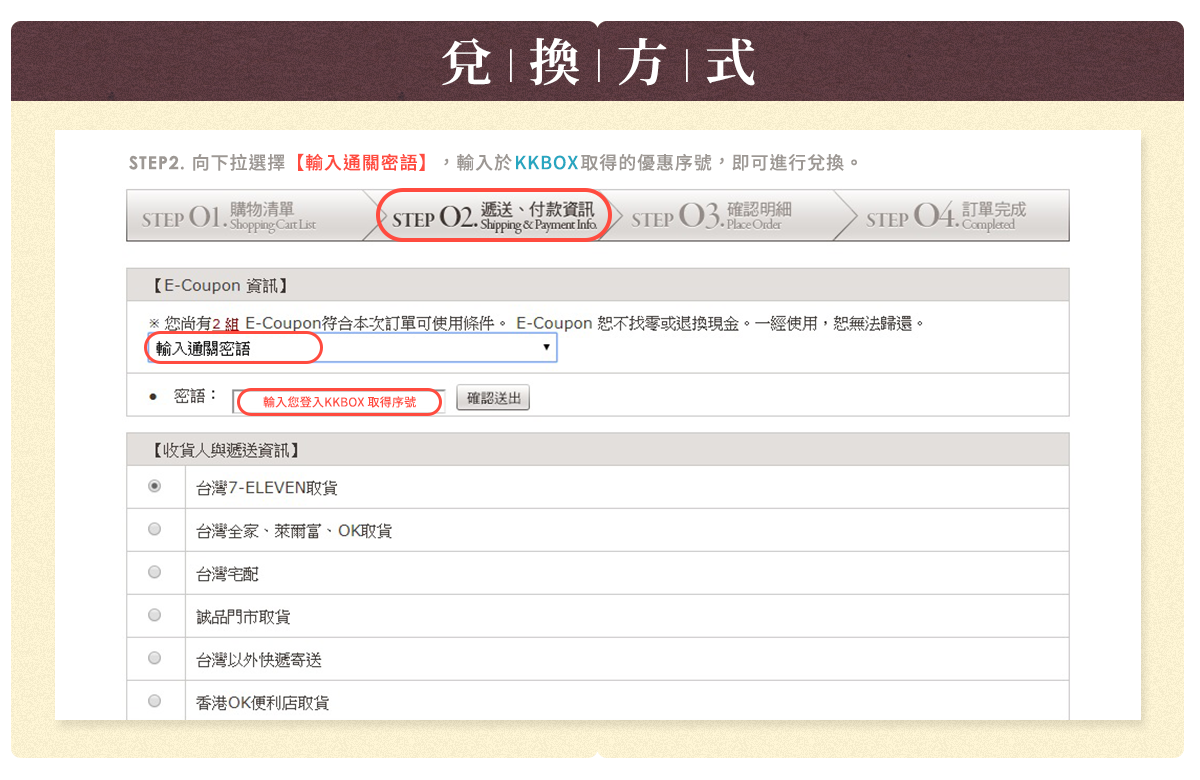Choose 香港OK便利店取貨 radio option

click(154, 702)
